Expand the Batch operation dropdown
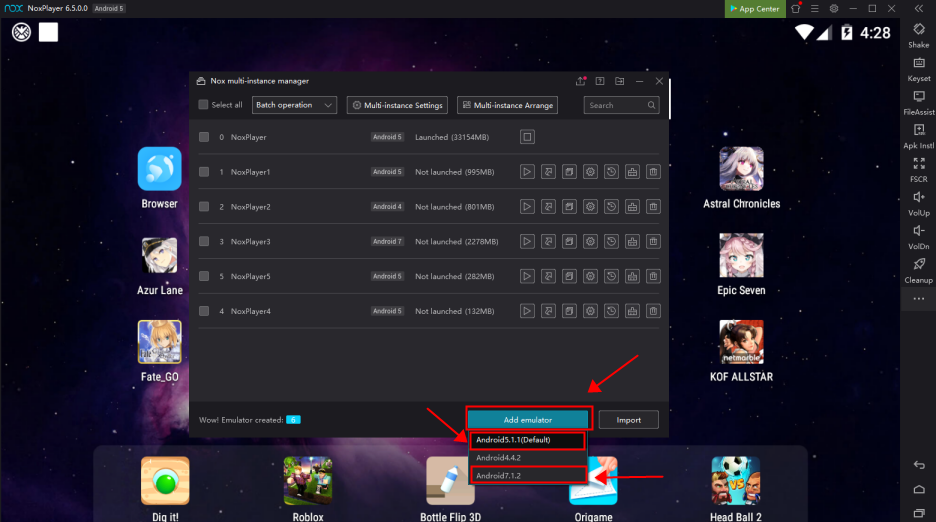This screenshot has height=522, width=936. (x=294, y=105)
